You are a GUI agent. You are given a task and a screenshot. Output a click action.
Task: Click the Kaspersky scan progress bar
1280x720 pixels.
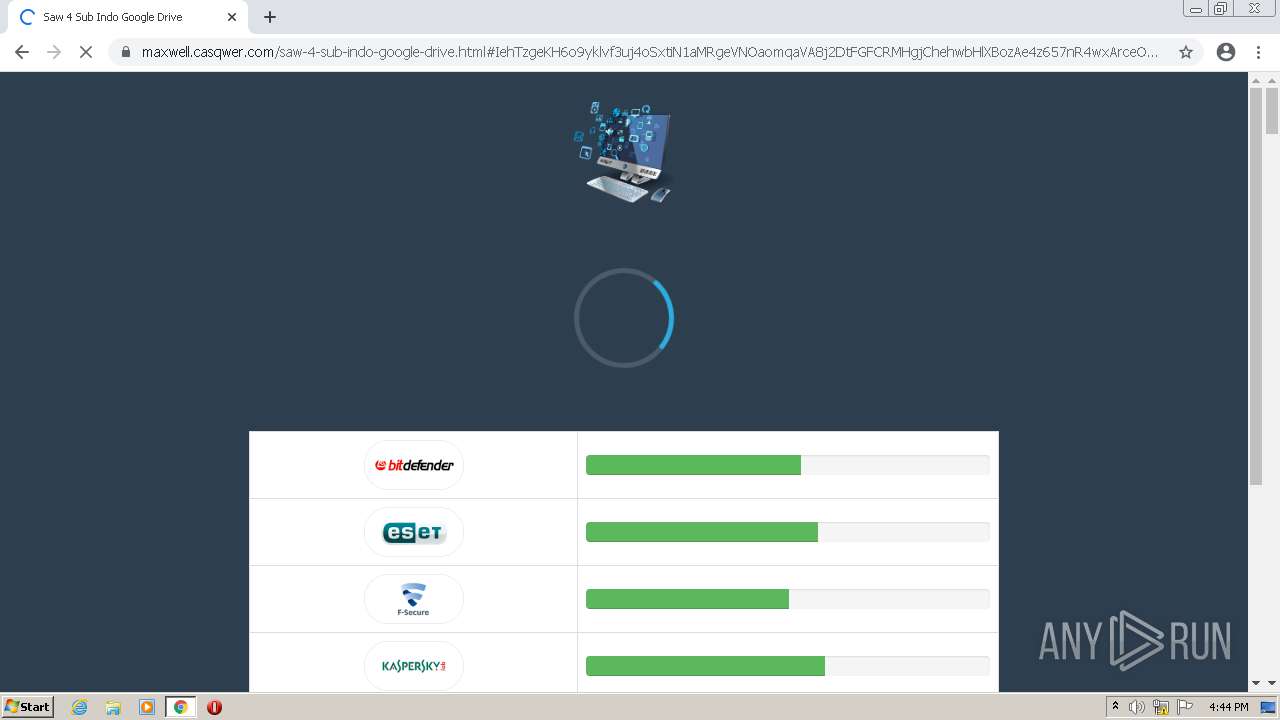tap(788, 666)
